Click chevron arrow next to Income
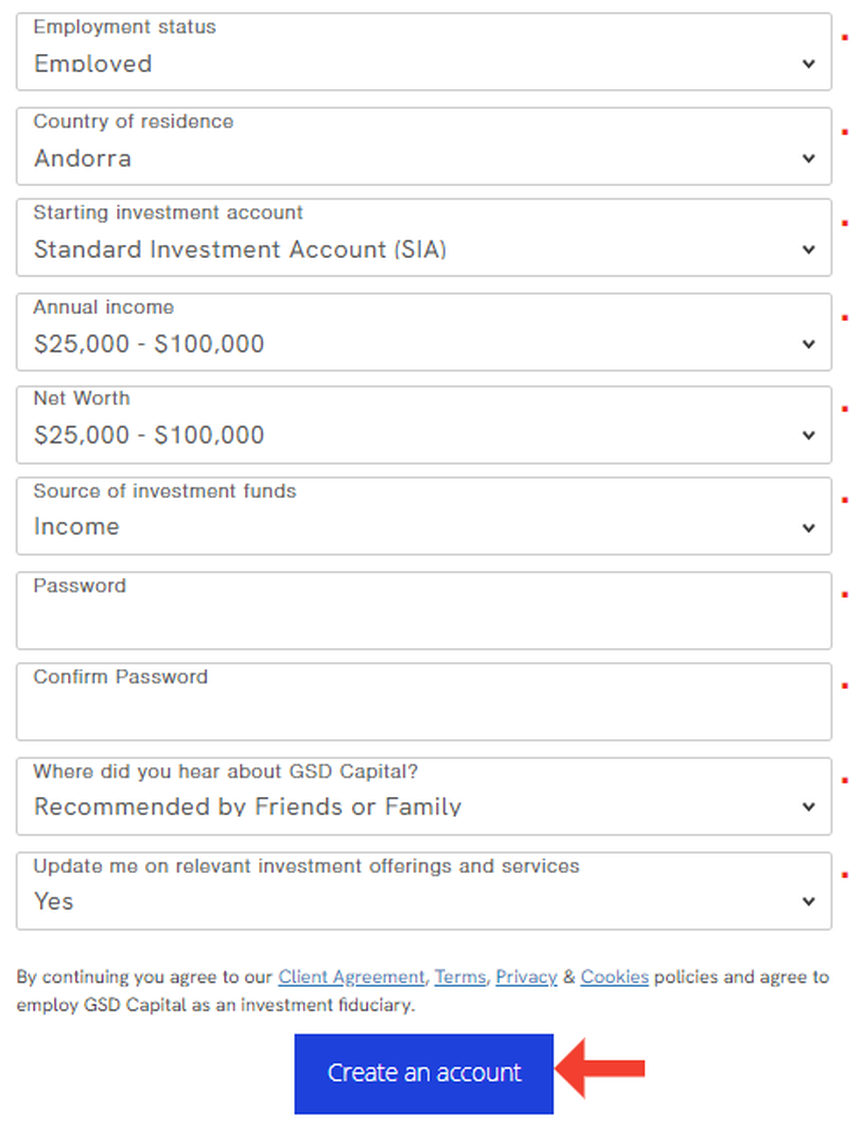The image size is (850, 1132). [809, 528]
